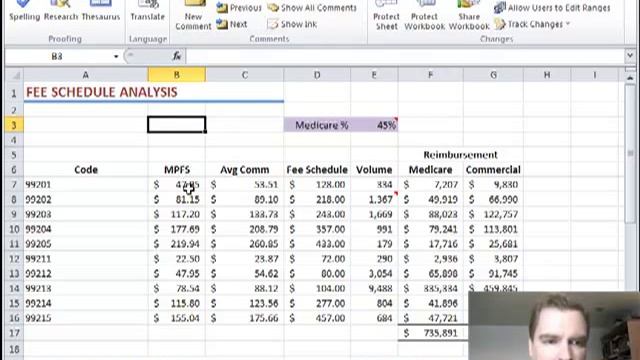
Task: Select the MPFS header cell
Action: click(176, 170)
